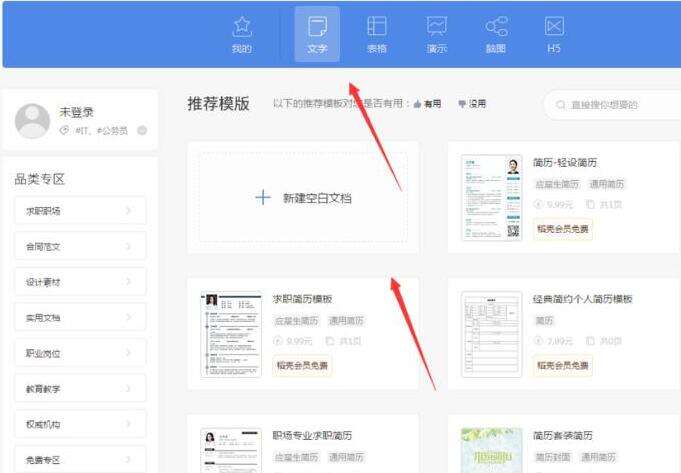The height and width of the screenshot is (473, 681).
Task: Expand the 设计素材 category chevron
Action: click(128, 282)
